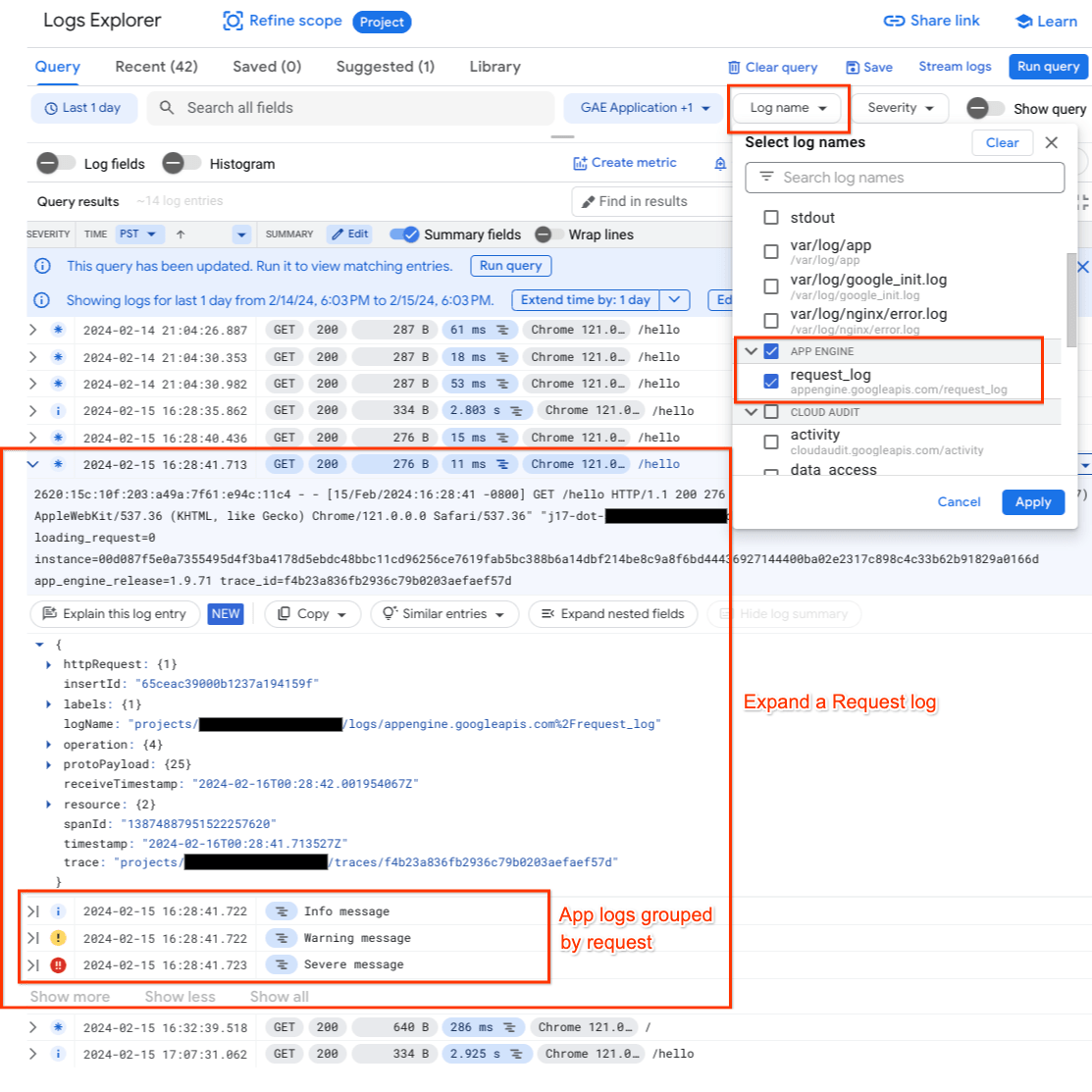
Task: Open the Copy dropdown menu
Action: (x=312, y=613)
